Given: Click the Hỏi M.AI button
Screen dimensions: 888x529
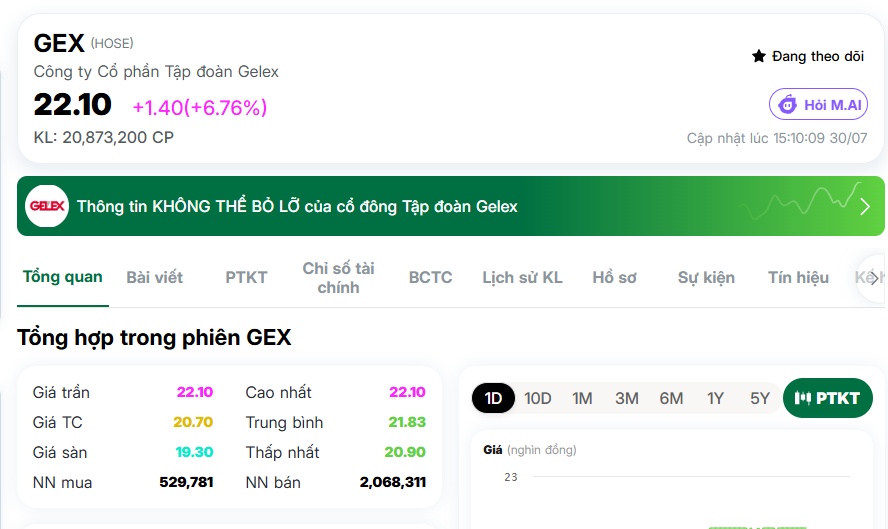Looking at the screenshot, I should [818, 104].
